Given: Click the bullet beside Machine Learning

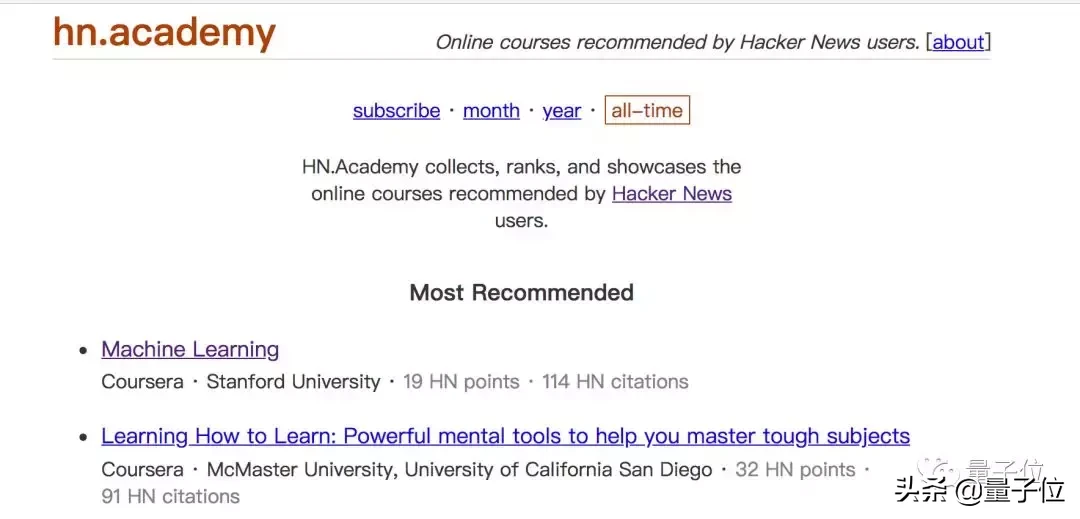Looking at the screenshot, I should [84, 351].
